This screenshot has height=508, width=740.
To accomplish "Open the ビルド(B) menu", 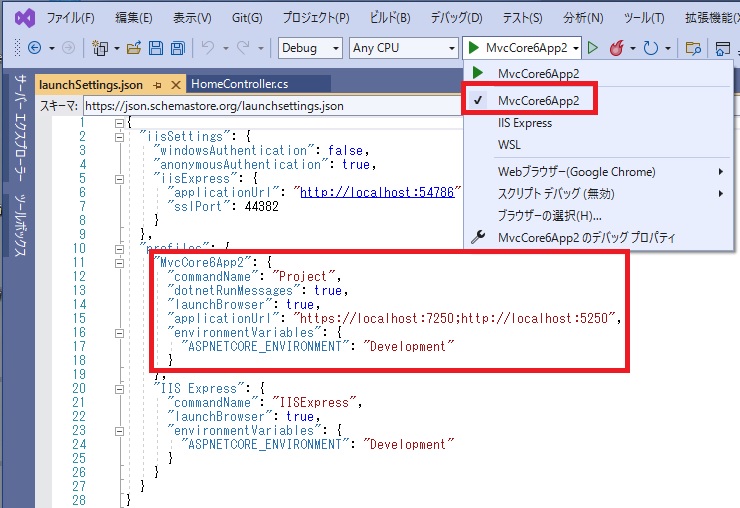I will [x=390, y=18].
